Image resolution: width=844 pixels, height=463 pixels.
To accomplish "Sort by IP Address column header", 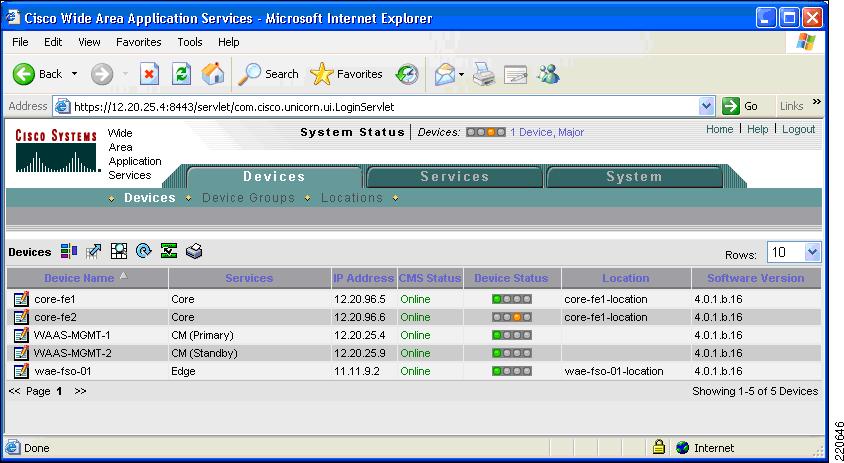I will [x=363, y=278].
